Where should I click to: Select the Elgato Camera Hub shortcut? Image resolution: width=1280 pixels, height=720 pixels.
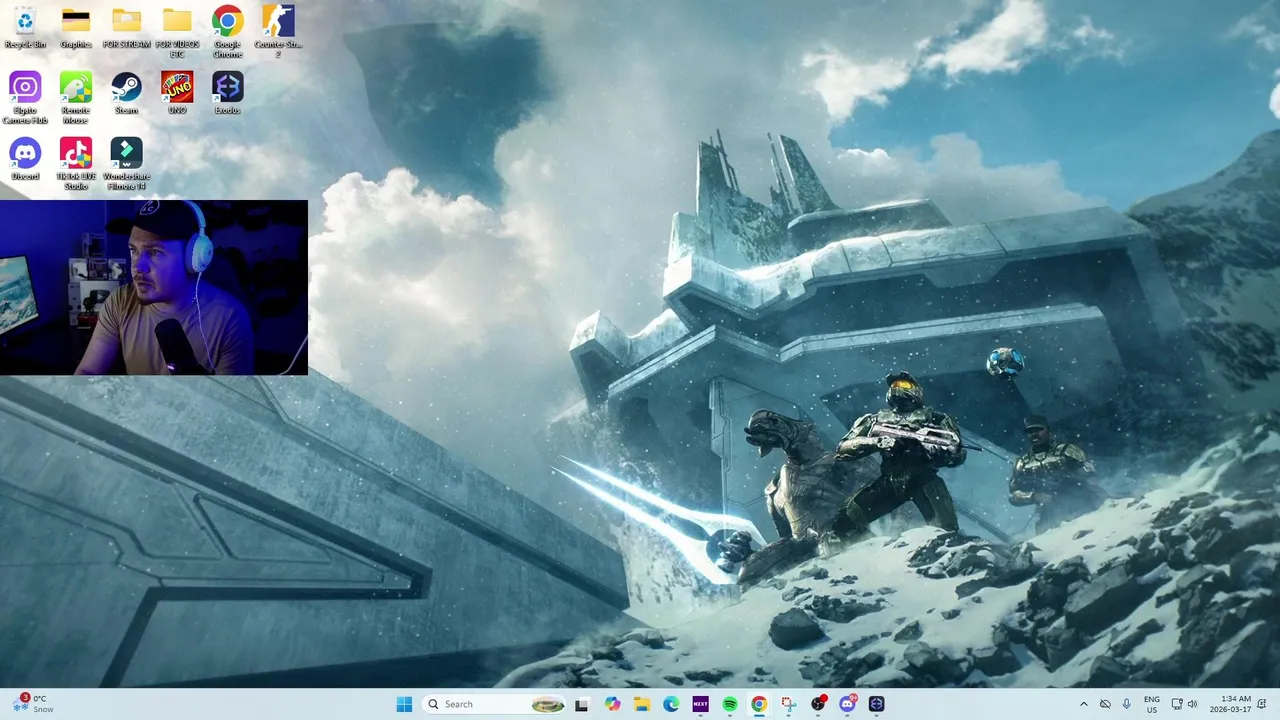tap(25, 97)
